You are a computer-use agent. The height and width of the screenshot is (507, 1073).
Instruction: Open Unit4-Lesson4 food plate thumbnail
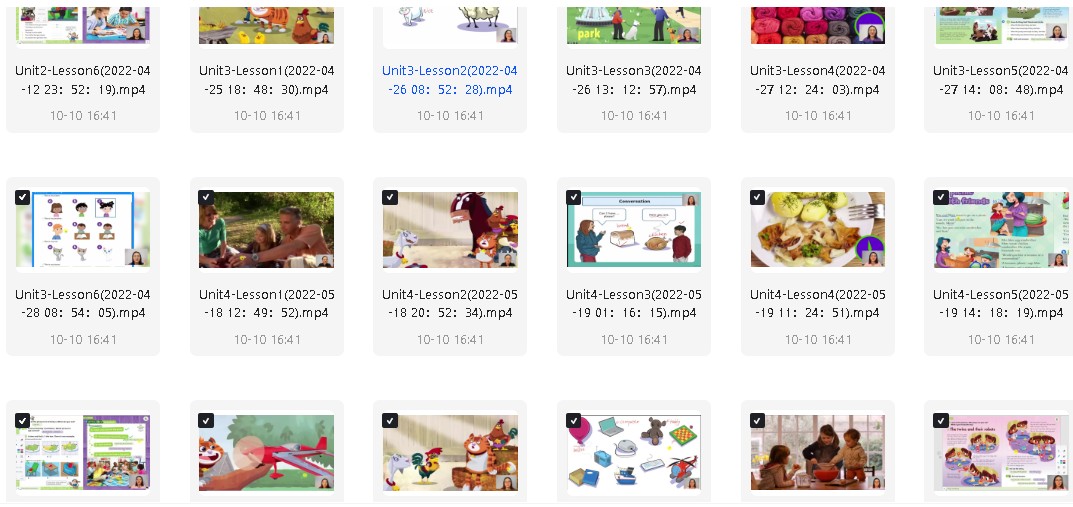tap(818, 229)
